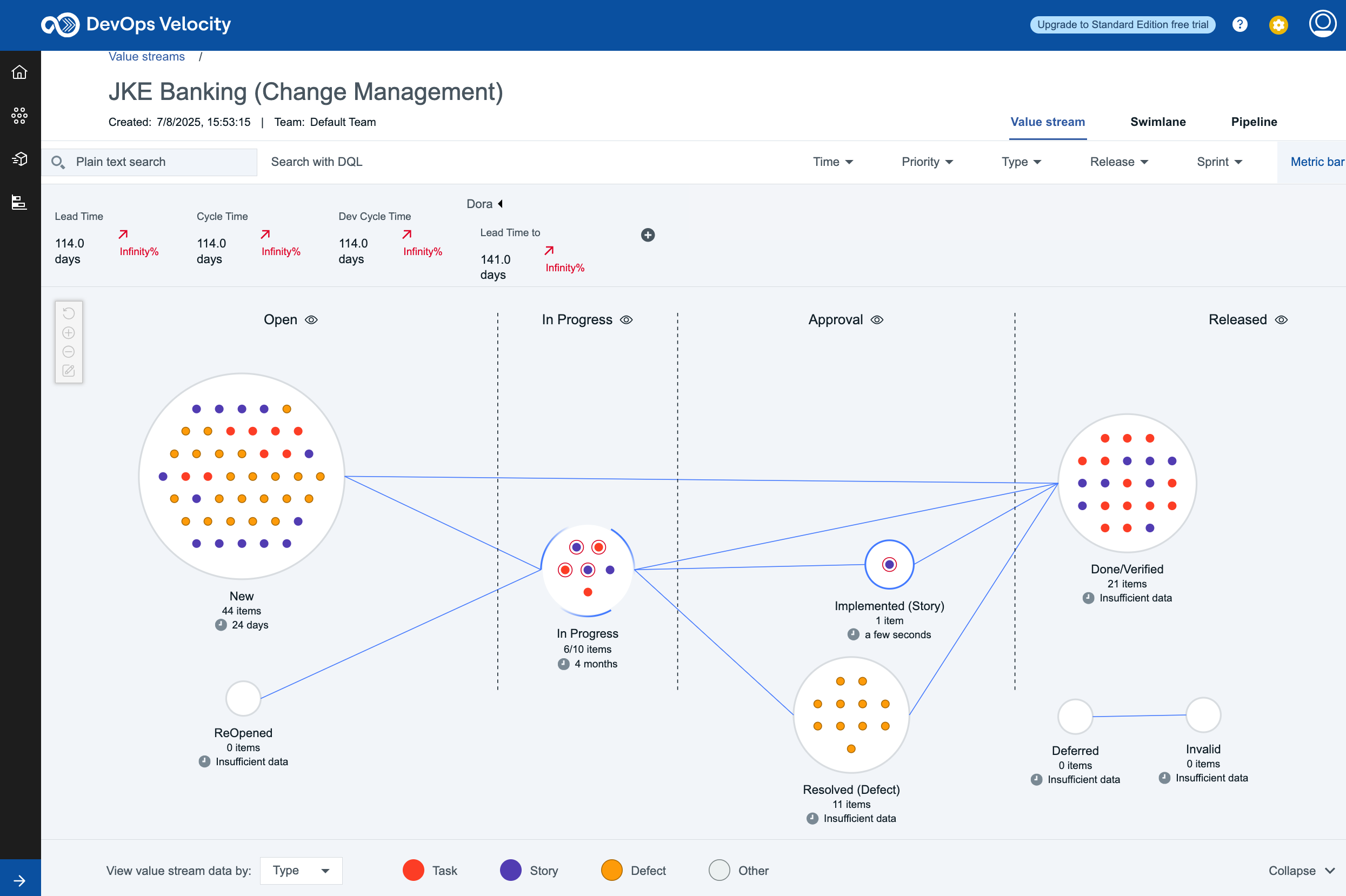Select the ReOpened empty stage circle
The image size is (1346, 896).
point(243,698)
